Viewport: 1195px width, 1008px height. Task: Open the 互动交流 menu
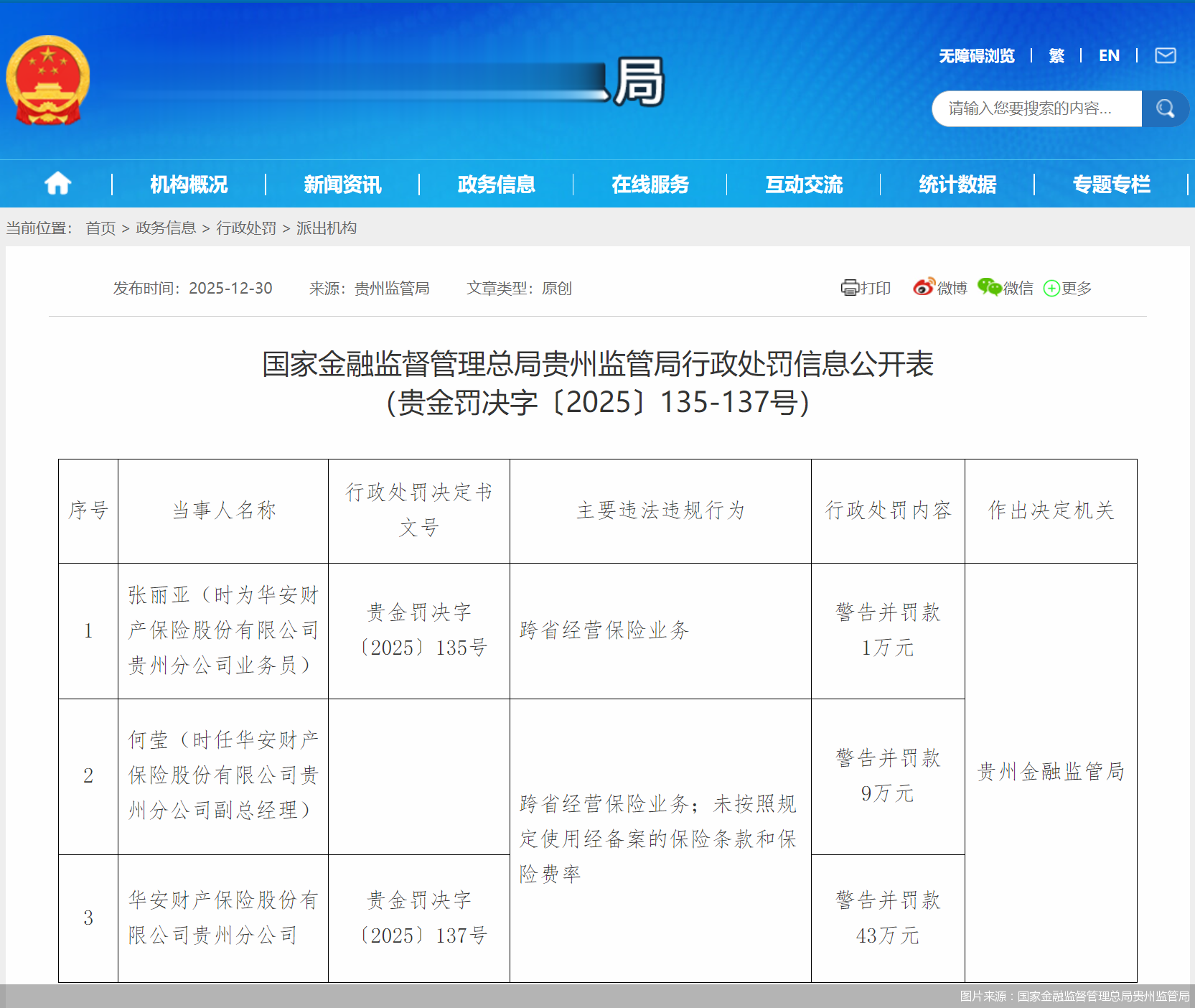point(804,185)
